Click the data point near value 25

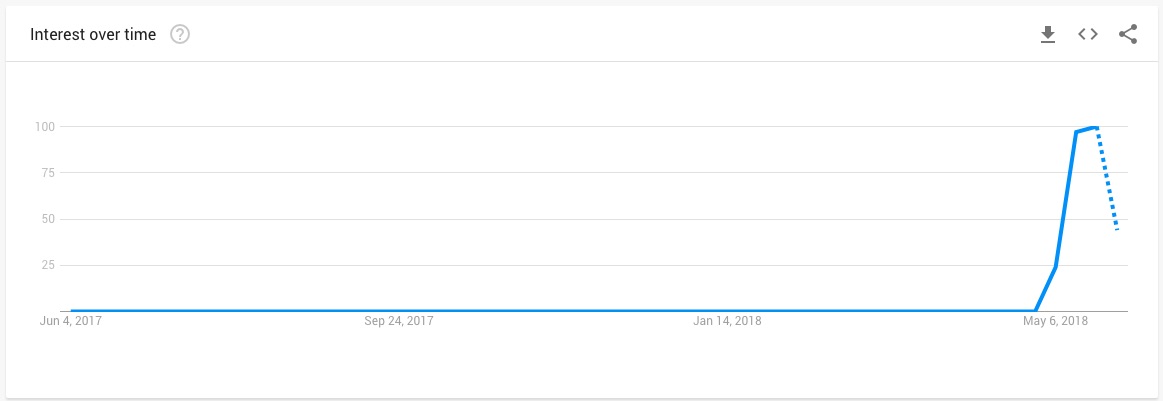tap(1056, 266)
